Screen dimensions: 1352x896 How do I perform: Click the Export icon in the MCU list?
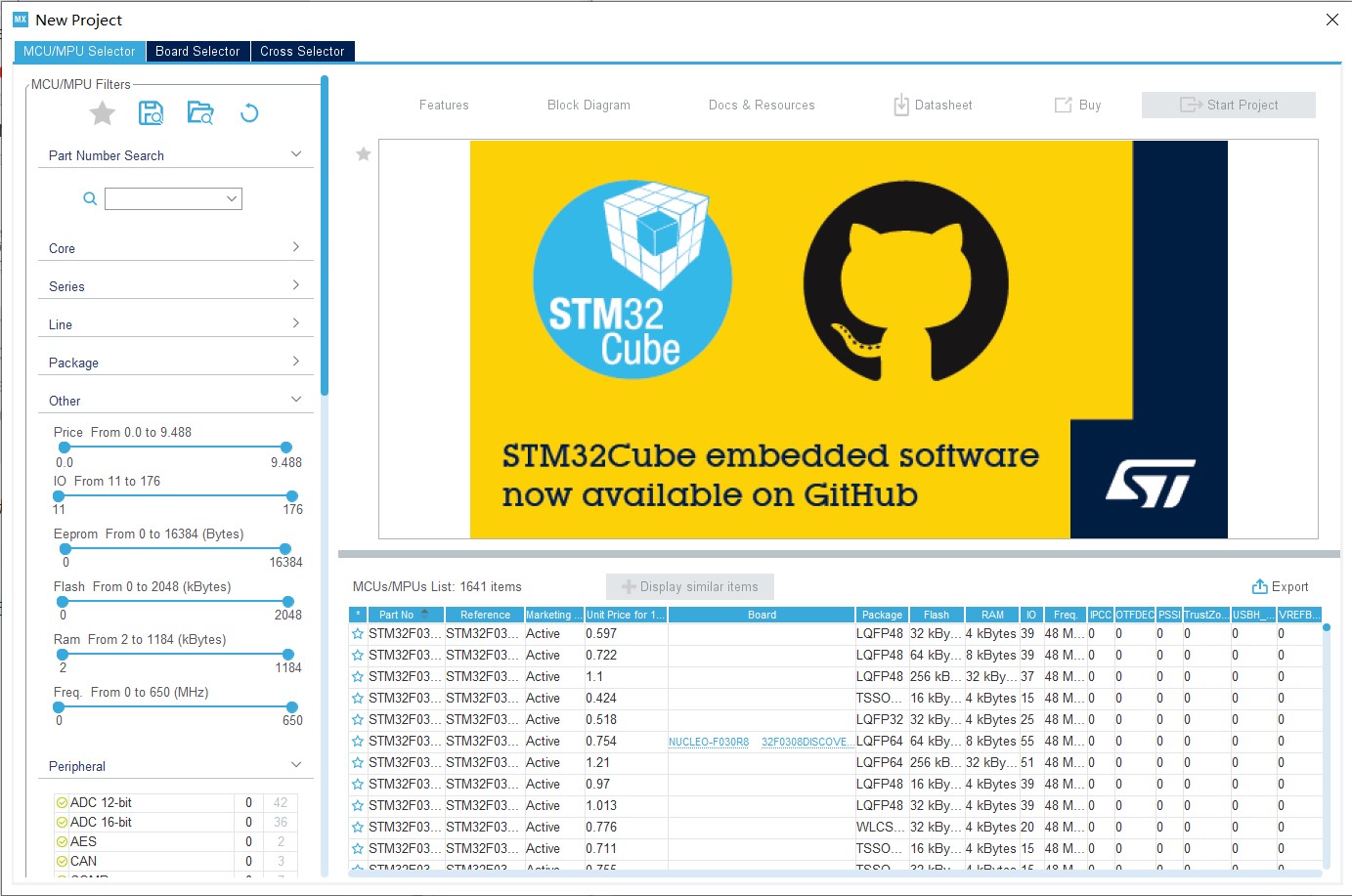point(1260,586)
